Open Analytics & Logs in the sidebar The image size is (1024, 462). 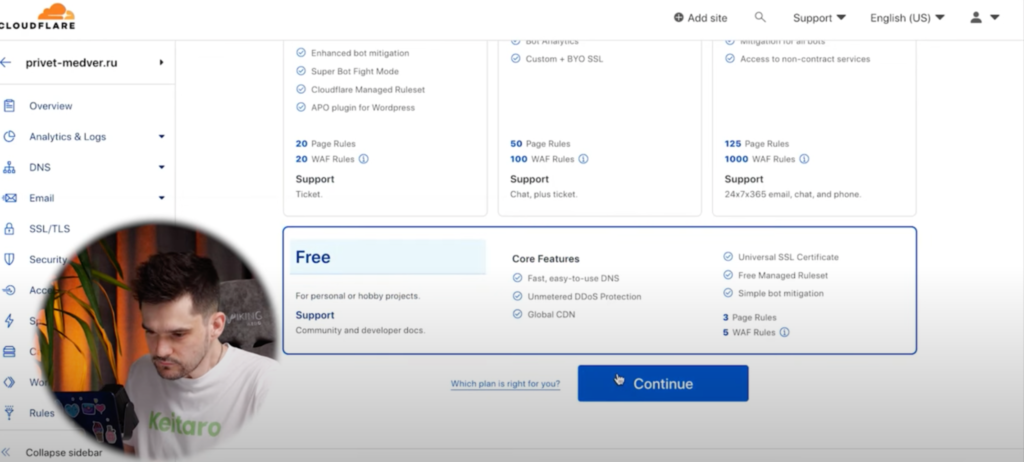(x=67, y=137)
